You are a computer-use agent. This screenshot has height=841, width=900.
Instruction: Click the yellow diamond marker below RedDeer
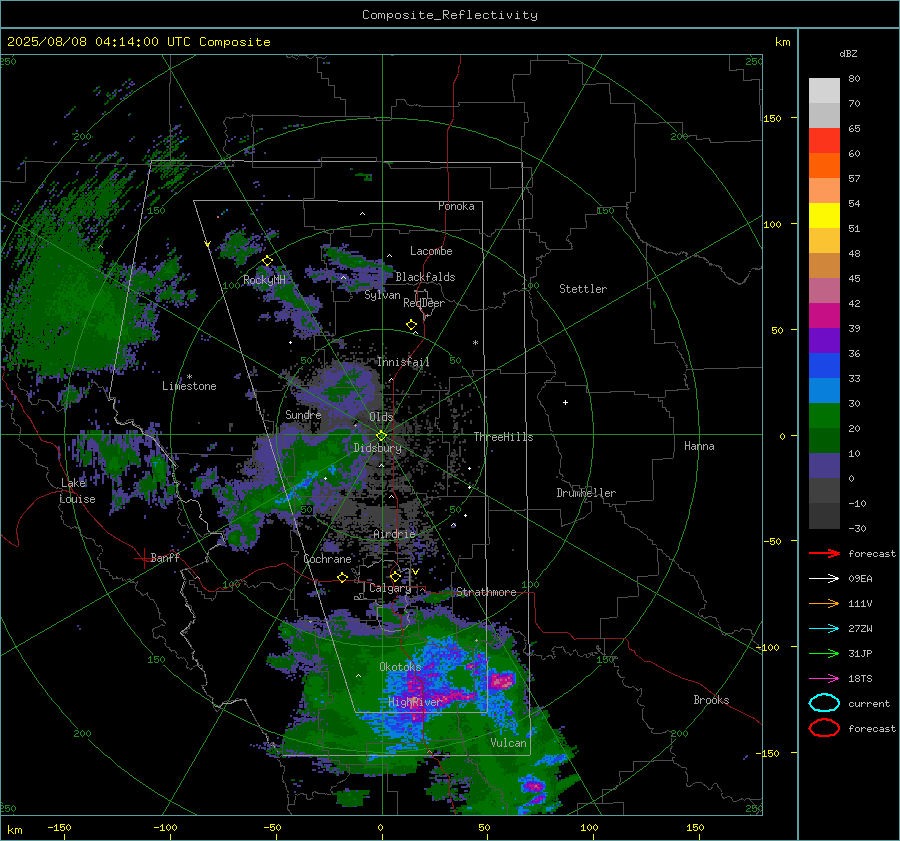(x=411, y=325)
